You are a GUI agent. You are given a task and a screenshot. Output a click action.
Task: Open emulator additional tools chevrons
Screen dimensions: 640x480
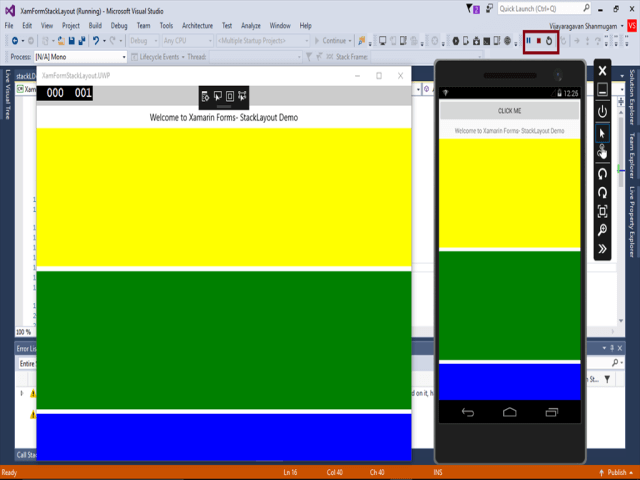[602, 249]
